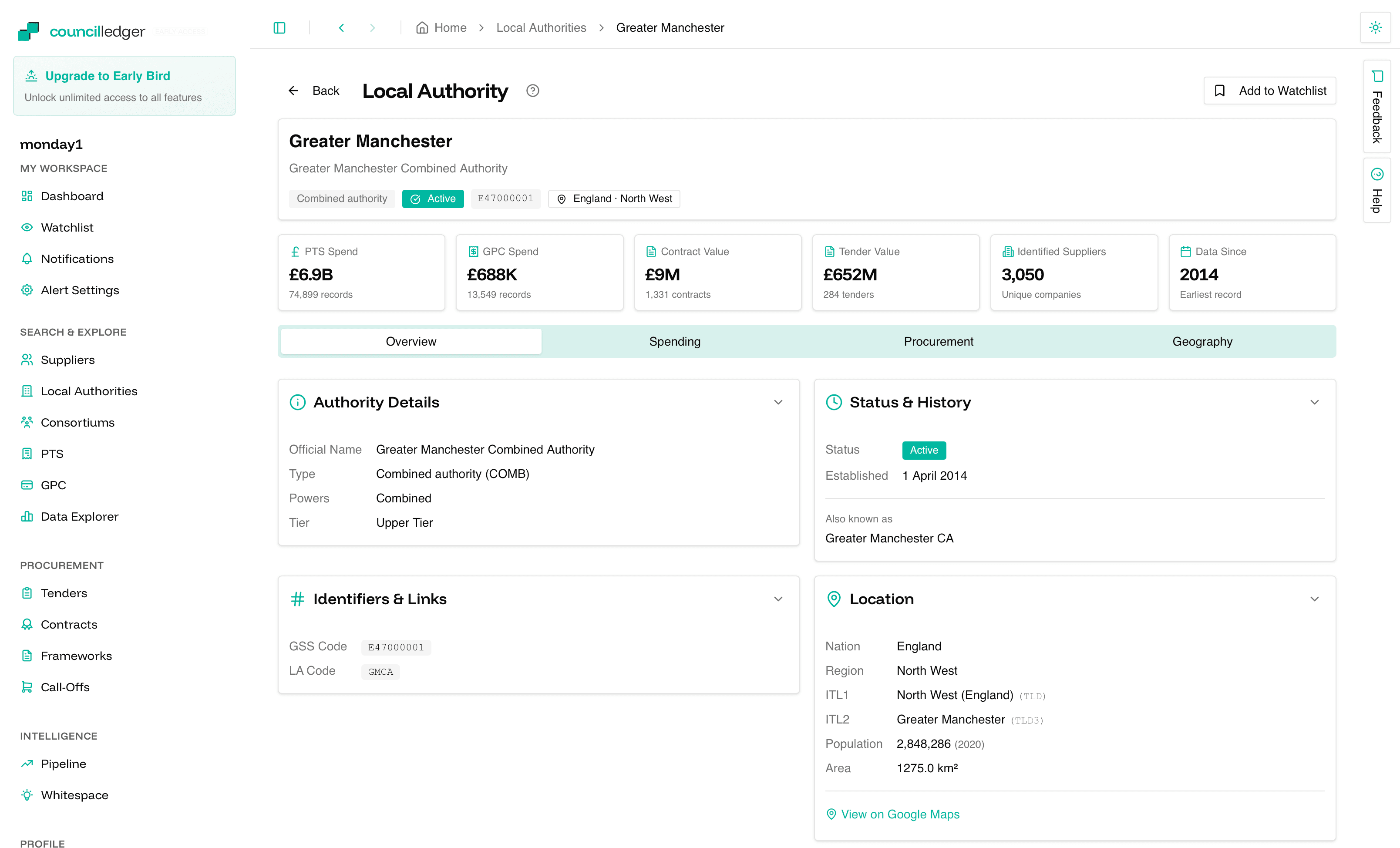1400x848 pixels.
Task: Click the Tenders sidebar icon
Action: [x=27, y=593]
